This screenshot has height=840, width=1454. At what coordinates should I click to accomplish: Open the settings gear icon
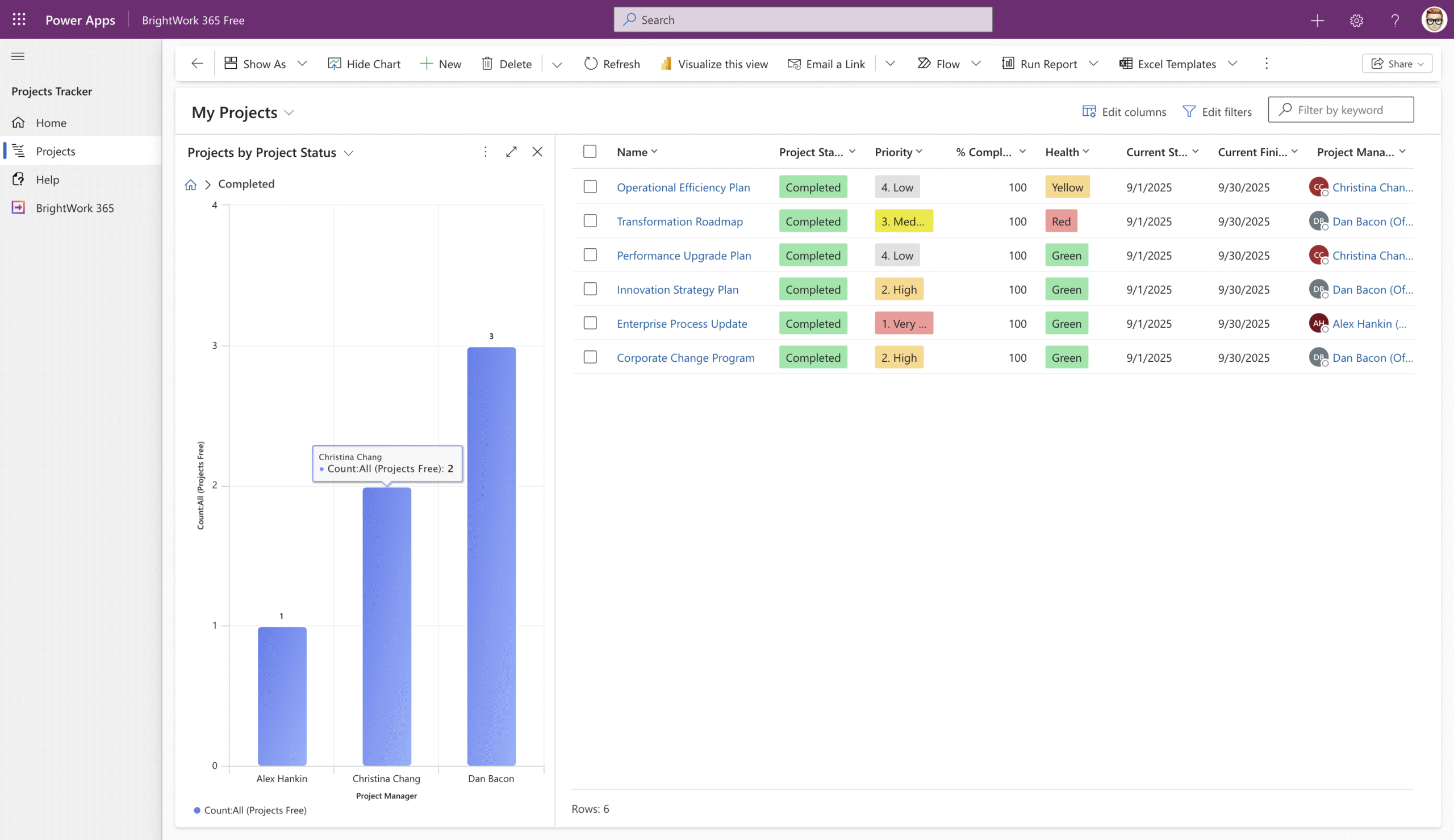tap(1356, 20)
